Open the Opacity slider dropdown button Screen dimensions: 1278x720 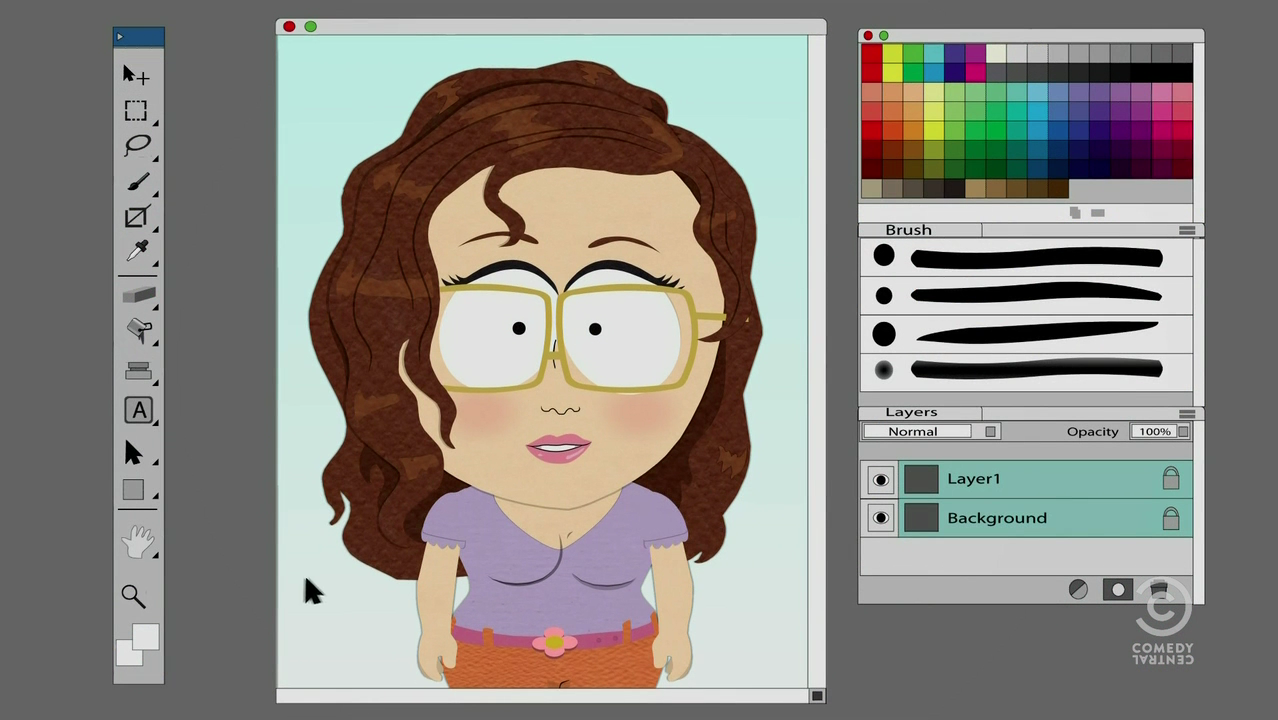click(1183, 431)
